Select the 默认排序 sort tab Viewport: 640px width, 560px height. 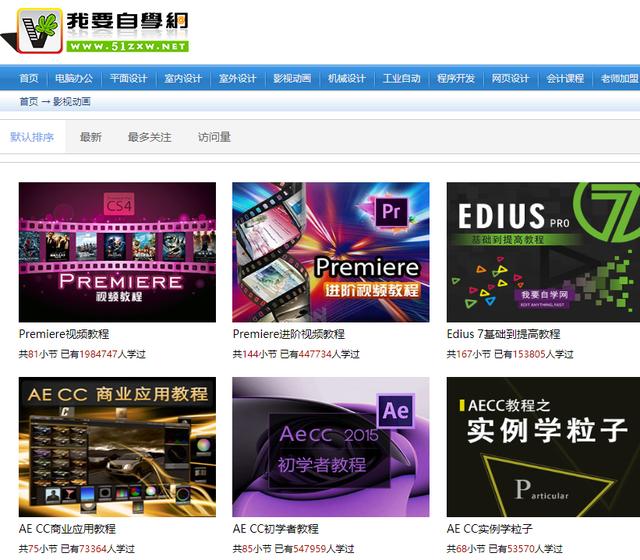point(32,137)
